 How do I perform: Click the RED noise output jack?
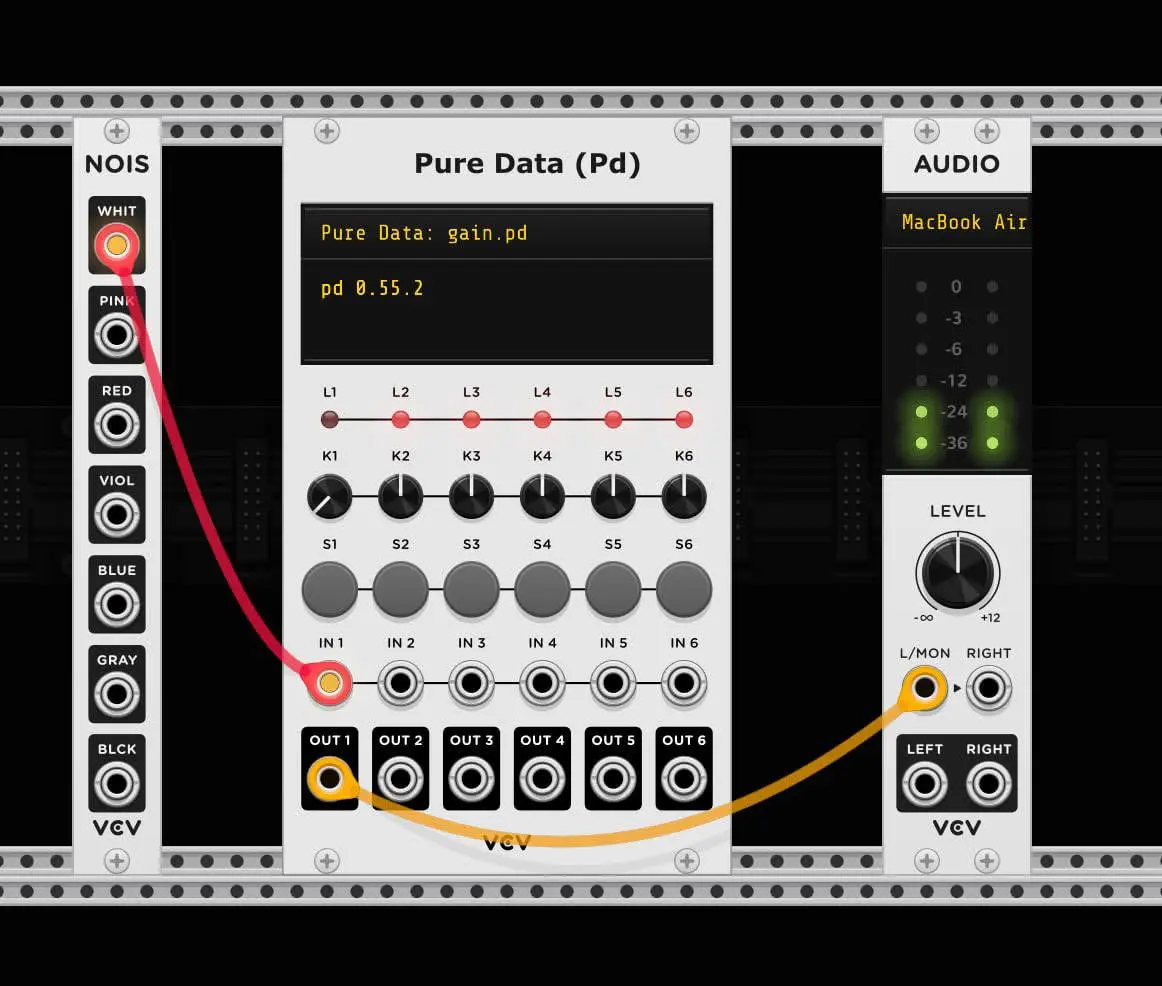116,424
